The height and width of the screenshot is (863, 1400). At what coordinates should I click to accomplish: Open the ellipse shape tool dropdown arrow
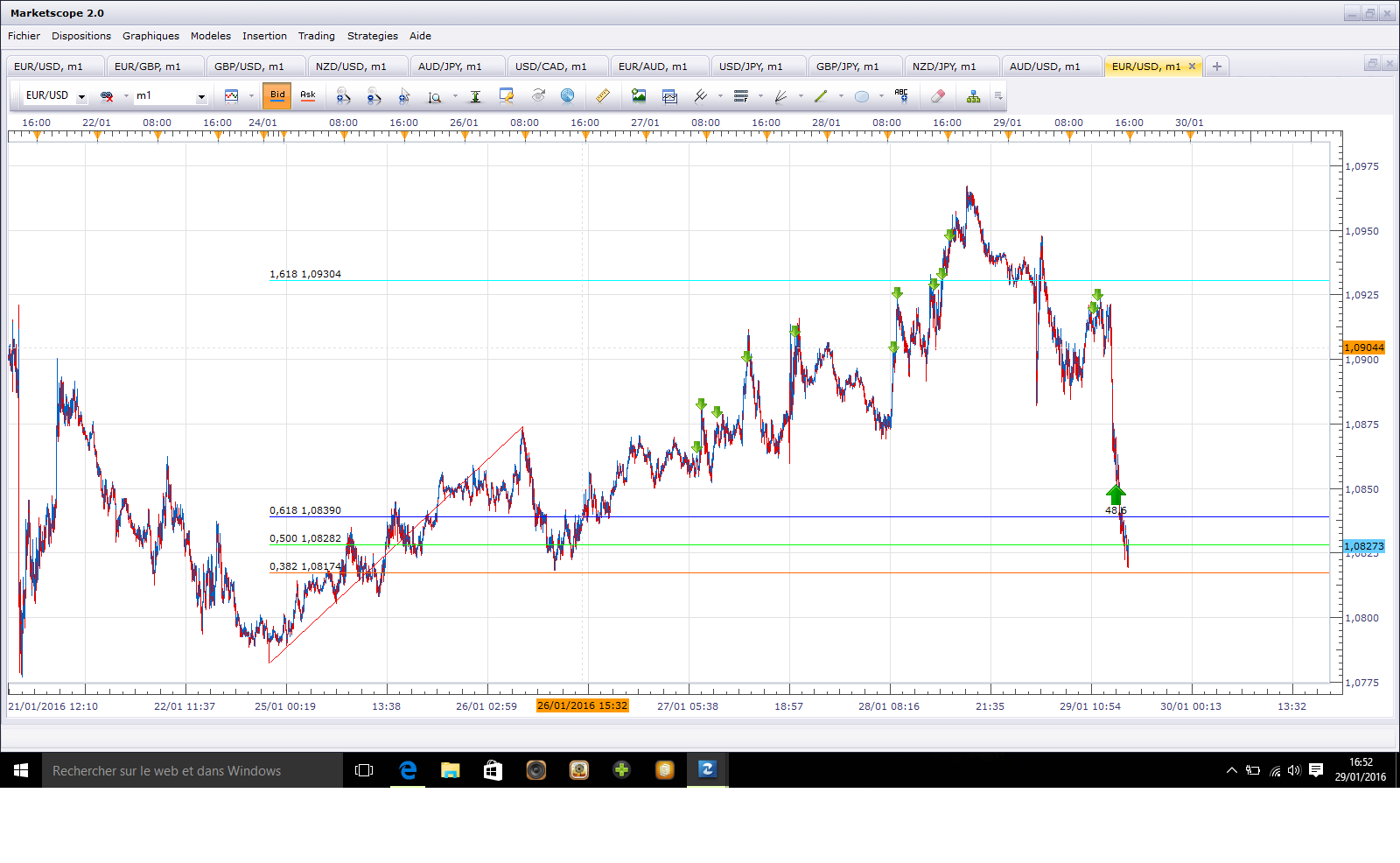click(x=881, y=96)
